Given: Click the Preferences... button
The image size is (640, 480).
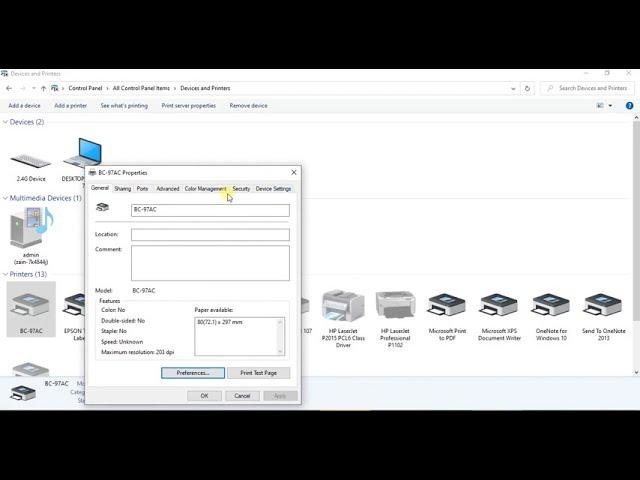Looking at the screenshot, I should tap(193, 373).
